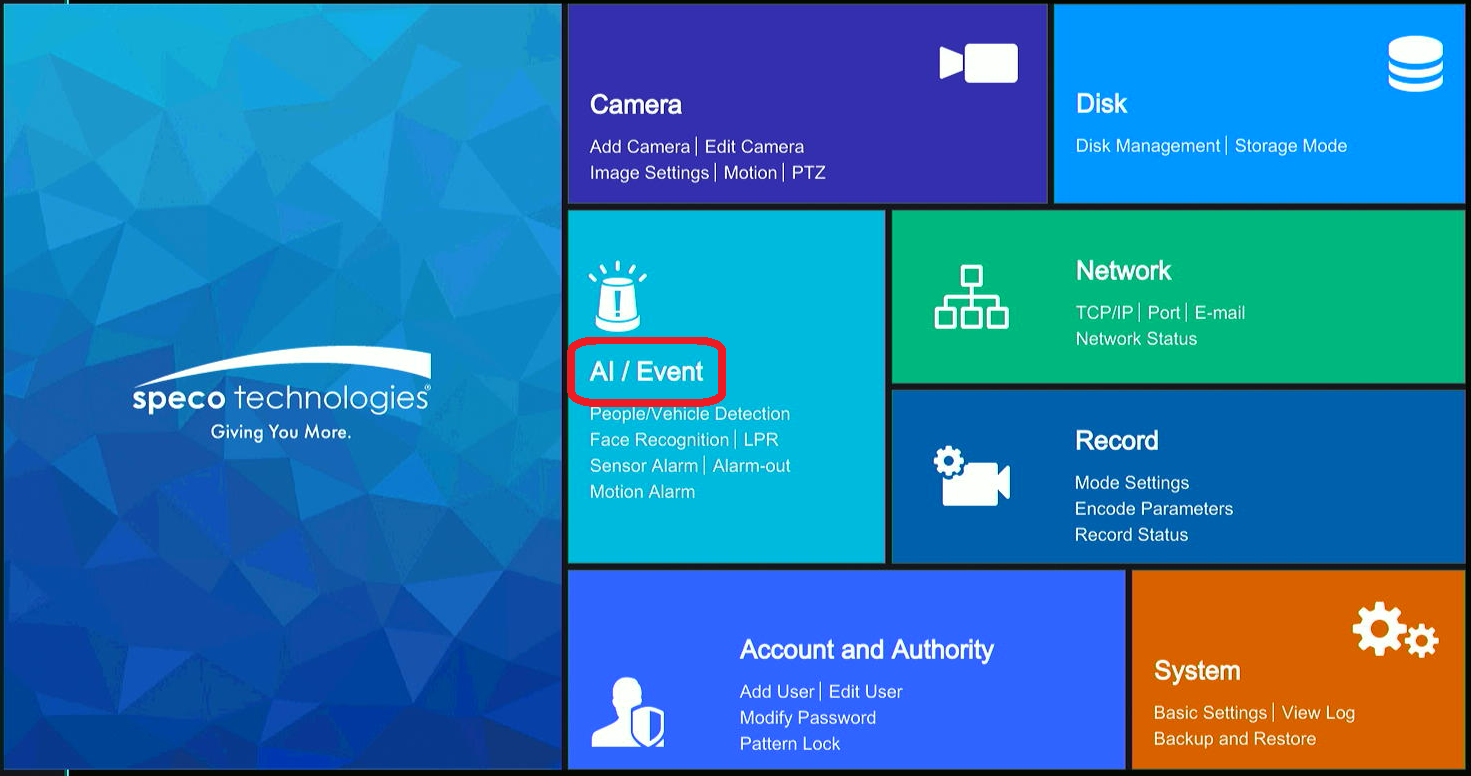
Task: Open People/Vehicle Detection settings
Action: point(689,413)
